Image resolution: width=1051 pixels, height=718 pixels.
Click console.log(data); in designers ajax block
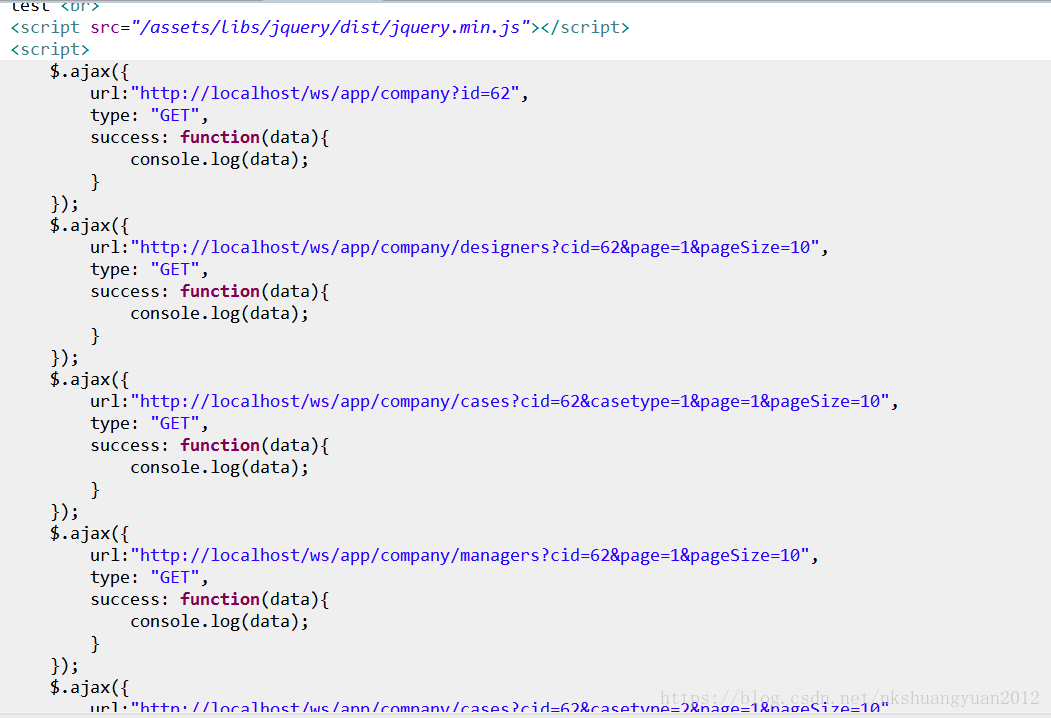coord(220,314)
